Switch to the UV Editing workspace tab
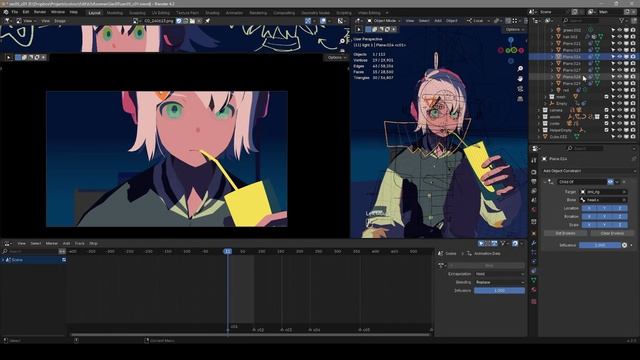This screenshot has width=640, height=360. (x=161, y=13)
